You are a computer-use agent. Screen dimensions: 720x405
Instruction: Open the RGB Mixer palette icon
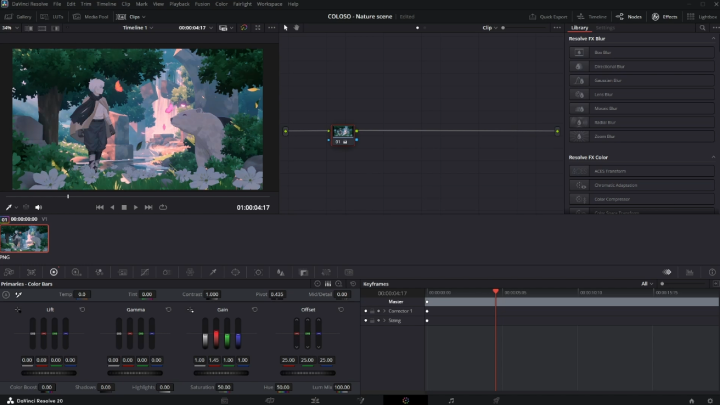99,272
